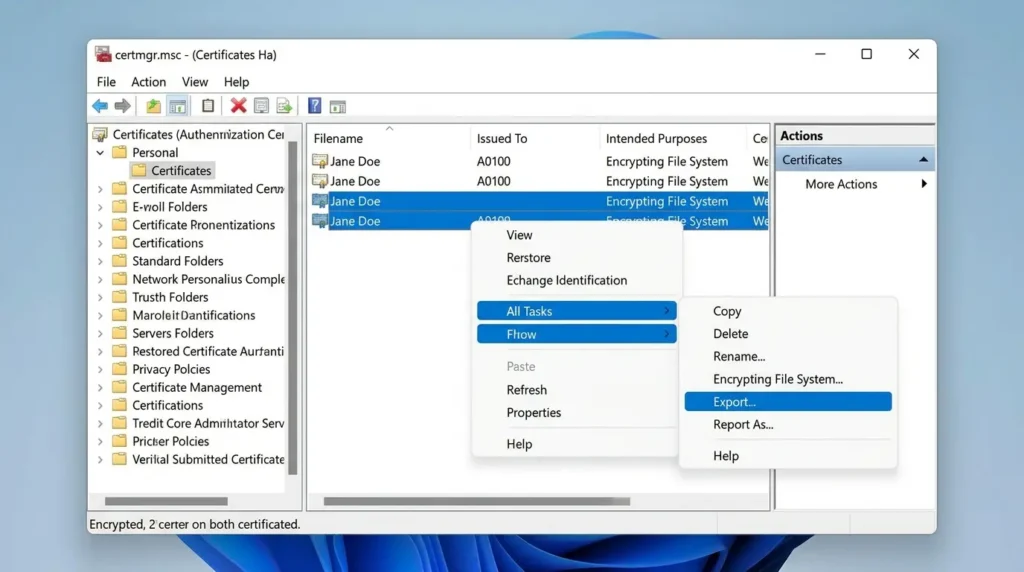1024x572 pixels.
Task: Collapse the Personal tree node
Action: [x=100, y=153]
